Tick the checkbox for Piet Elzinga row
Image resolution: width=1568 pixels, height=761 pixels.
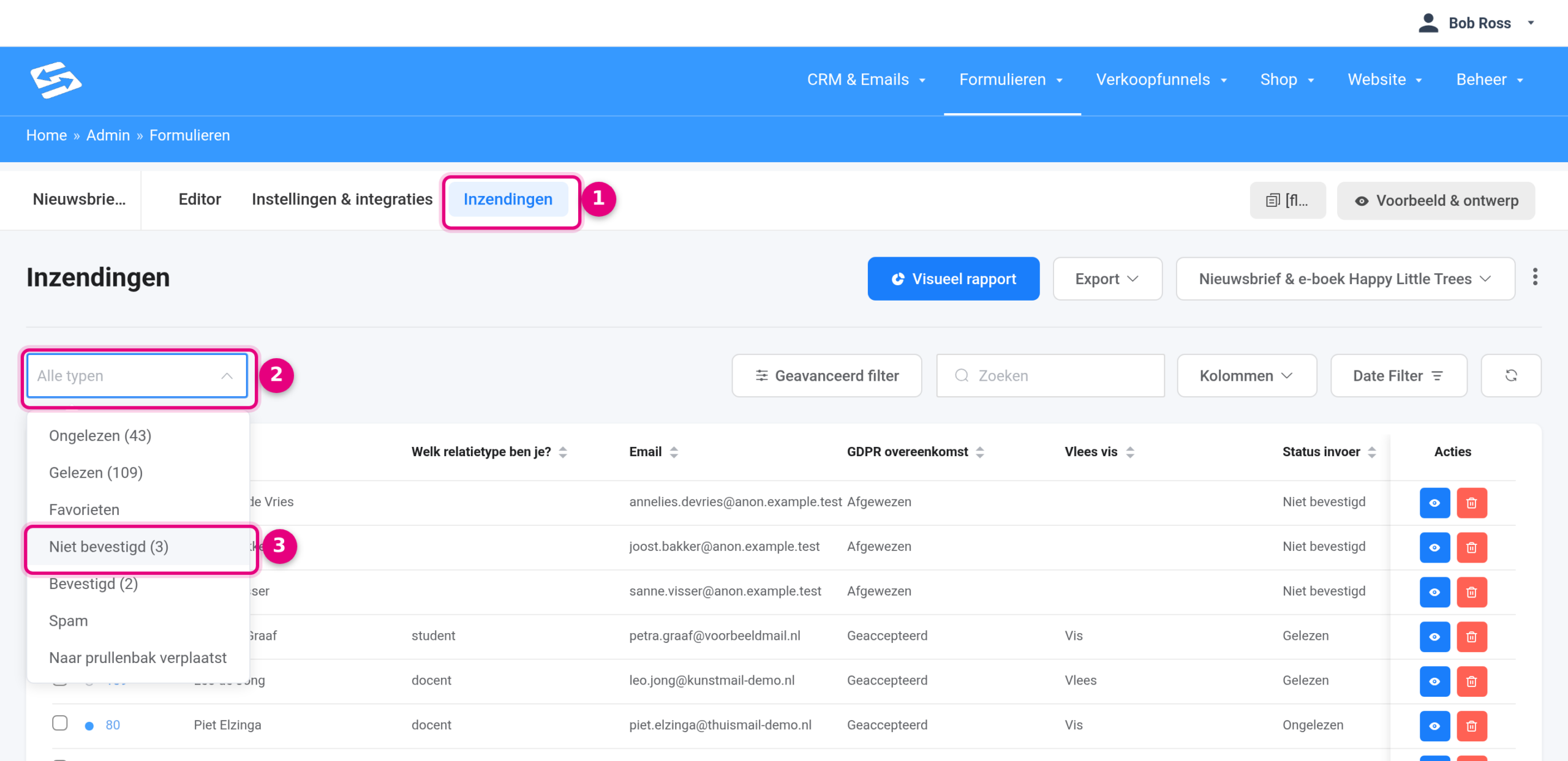[x=60, y=723]
